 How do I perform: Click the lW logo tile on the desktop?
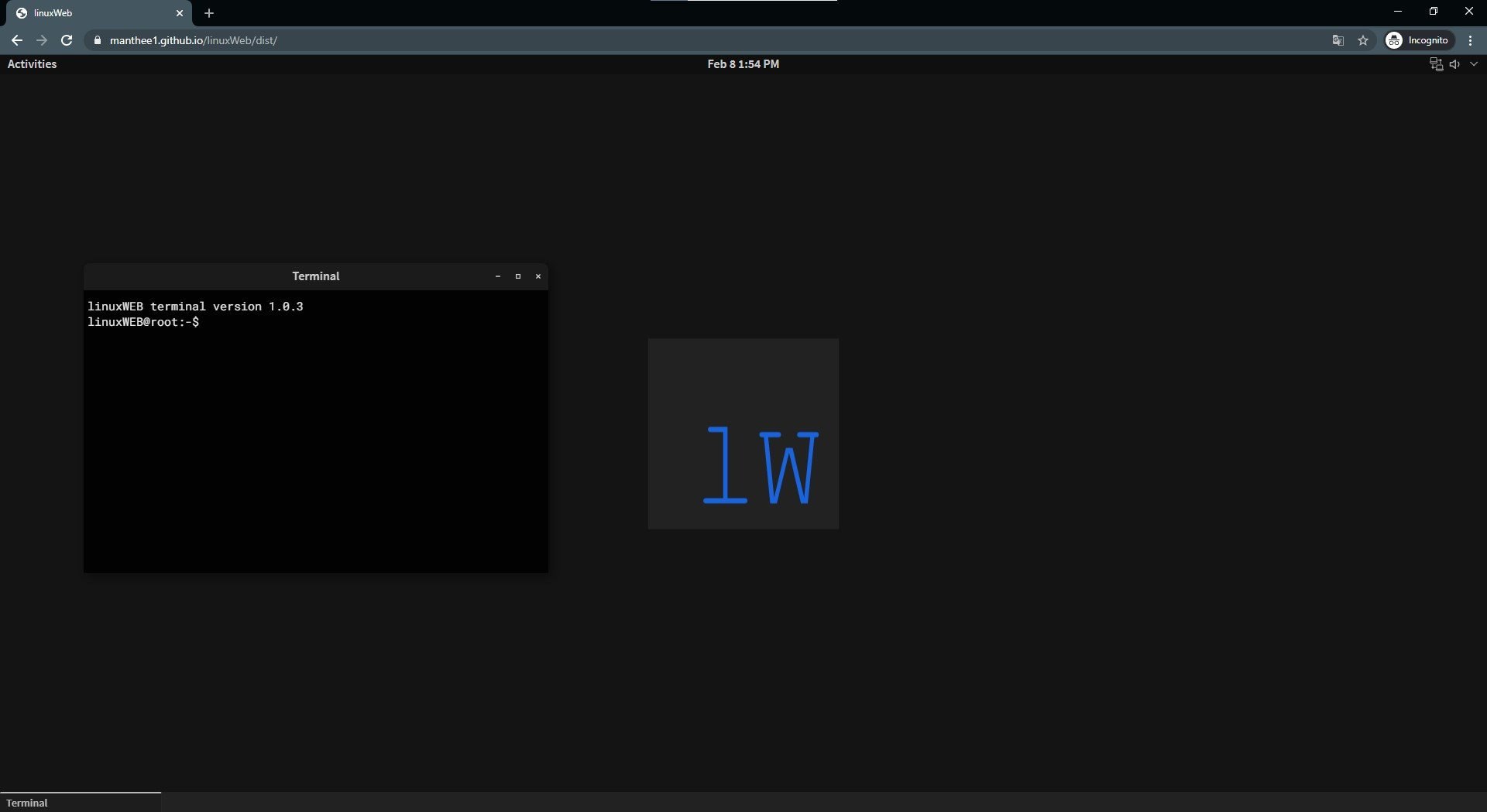(743, 433)
